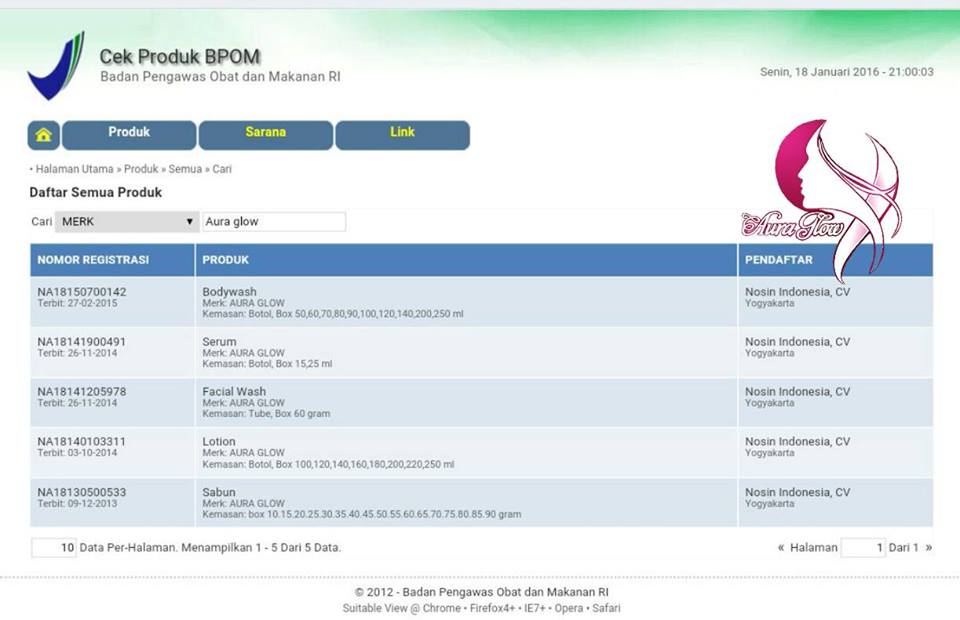Click the BPOM checkmark logo

[x=56, y=65]
